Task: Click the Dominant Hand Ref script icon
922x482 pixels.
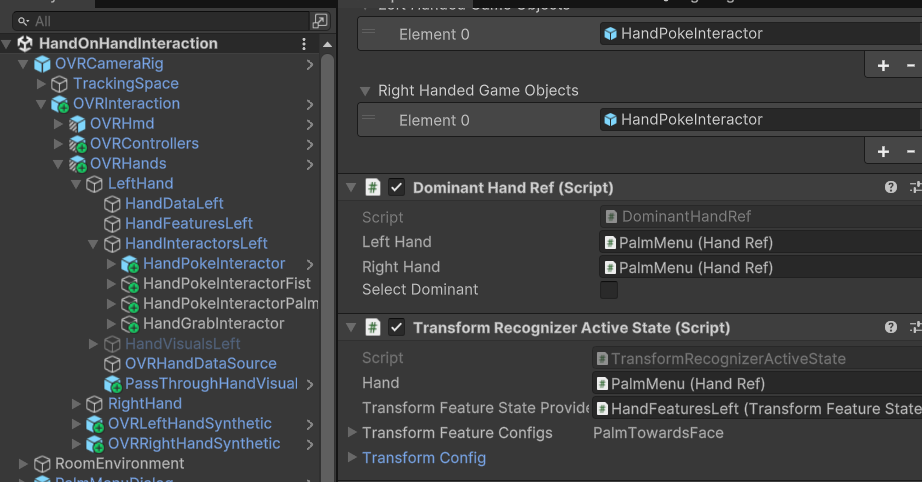Action: click(x=373, y=188)
